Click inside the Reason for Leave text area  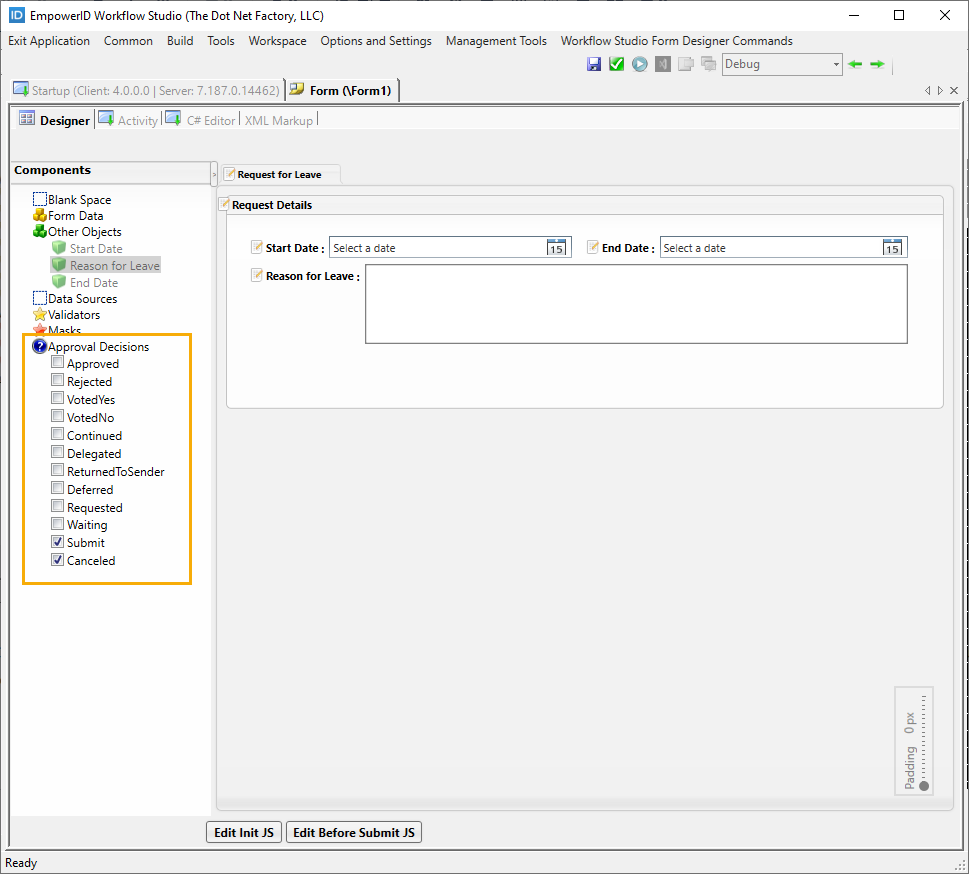click(x=636, y=304)
